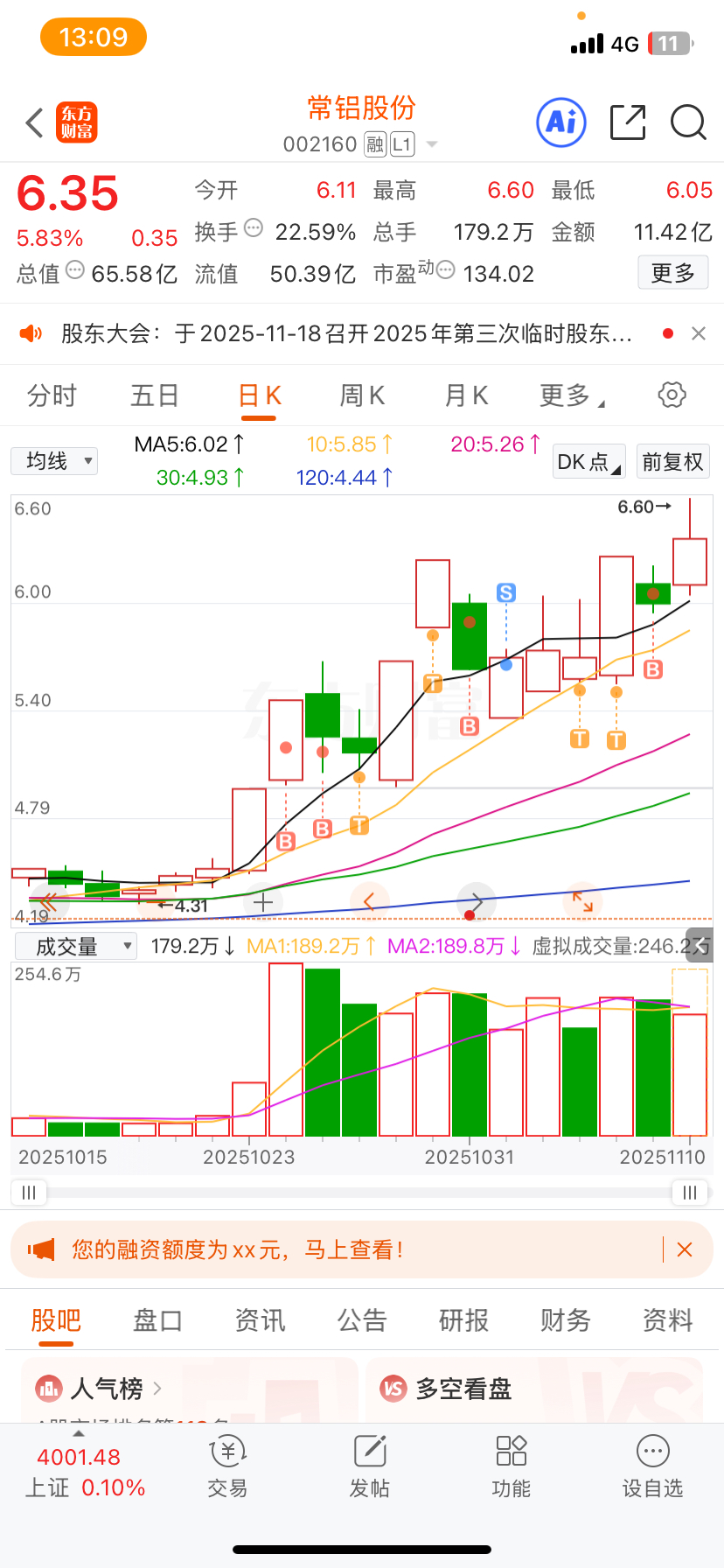This screenshot has height=1568, width=724.
Task: Expand stock title dropdown arrow
Action: pos(431,145)
